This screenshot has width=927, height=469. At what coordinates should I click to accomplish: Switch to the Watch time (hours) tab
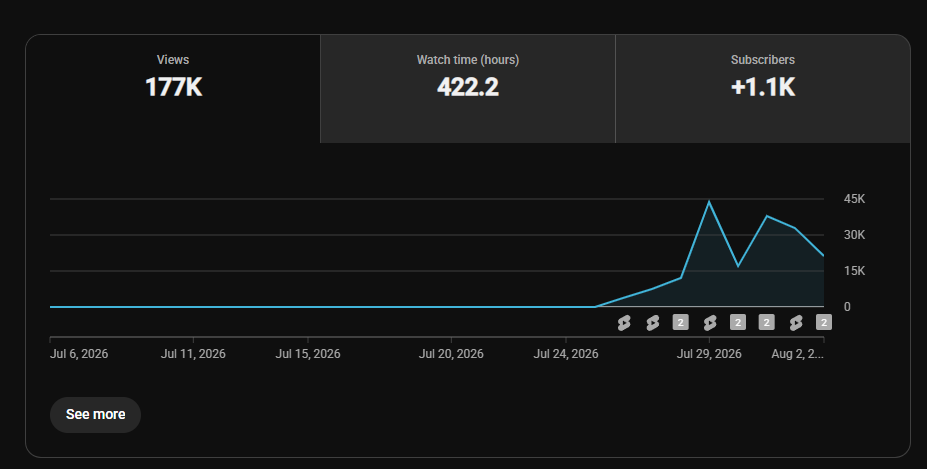pos(468,89)
